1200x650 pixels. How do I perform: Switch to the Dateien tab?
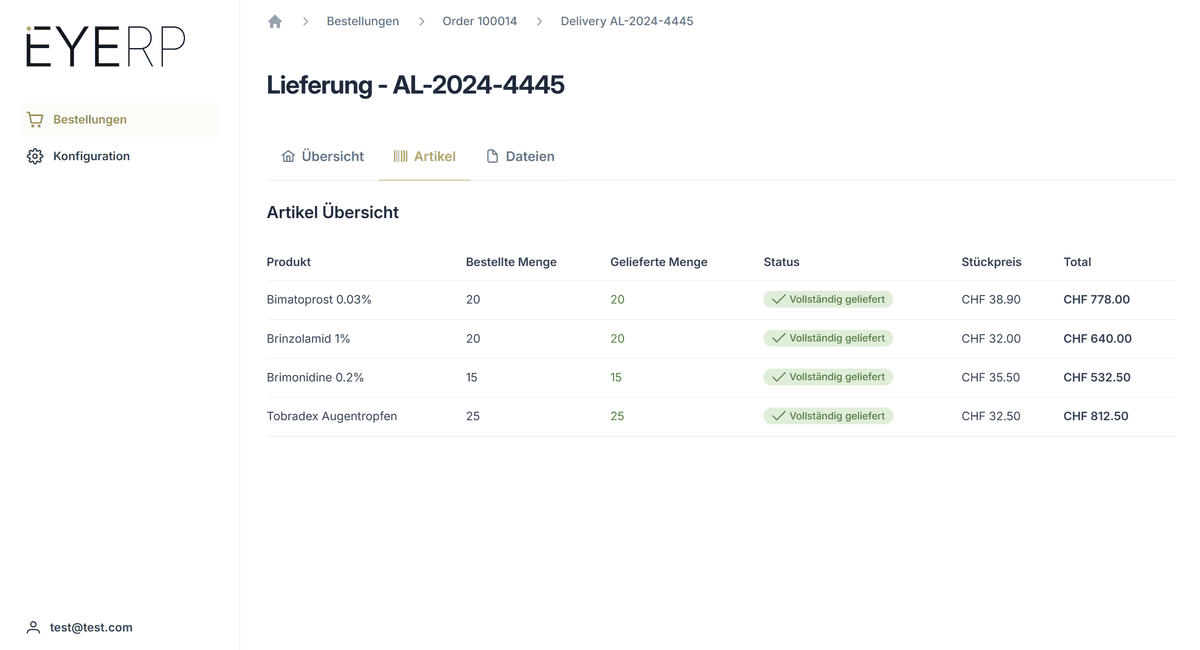[529, 157]
